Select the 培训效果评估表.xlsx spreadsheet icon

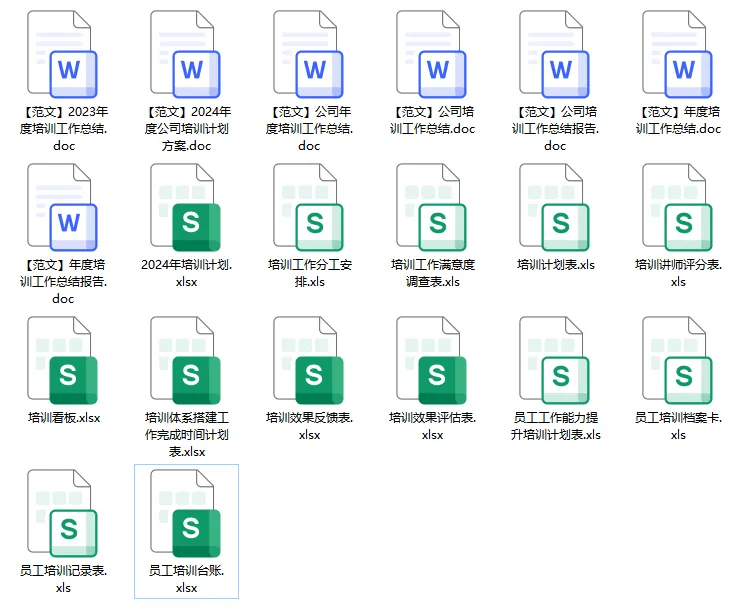coord(431,360)
